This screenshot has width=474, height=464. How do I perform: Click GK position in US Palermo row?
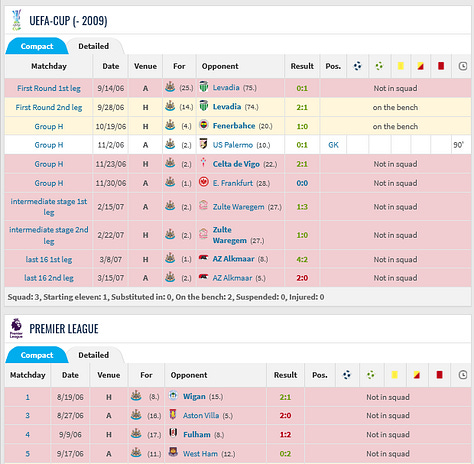tap(333, 145)
